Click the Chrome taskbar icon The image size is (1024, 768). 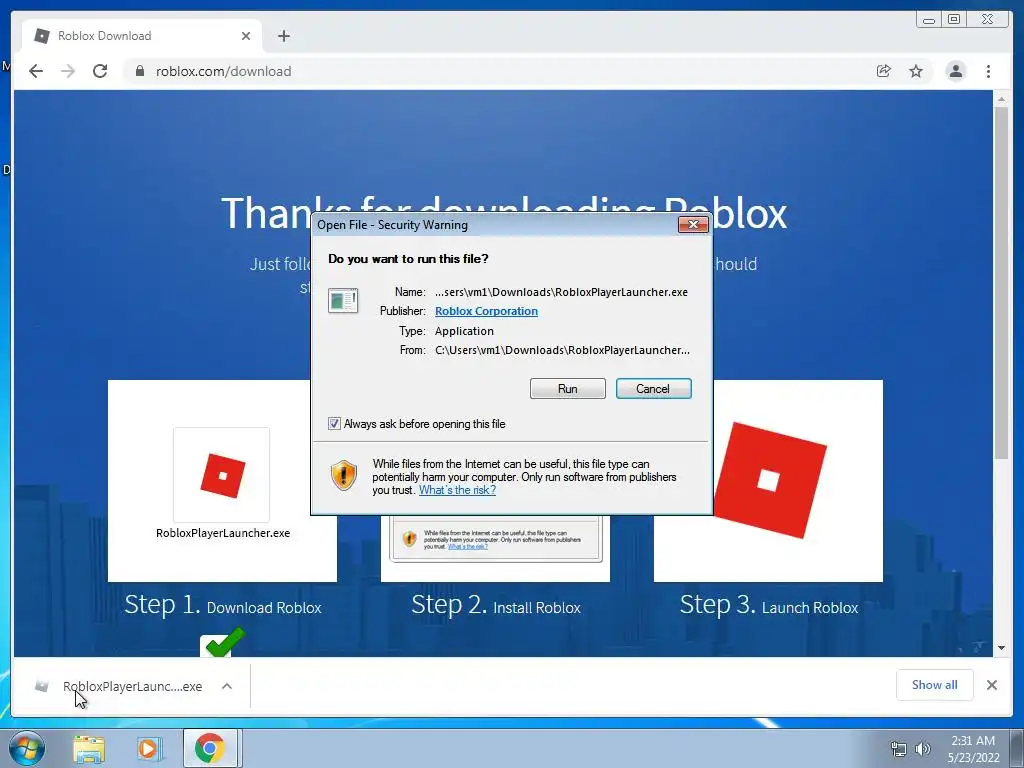point(209,748)
